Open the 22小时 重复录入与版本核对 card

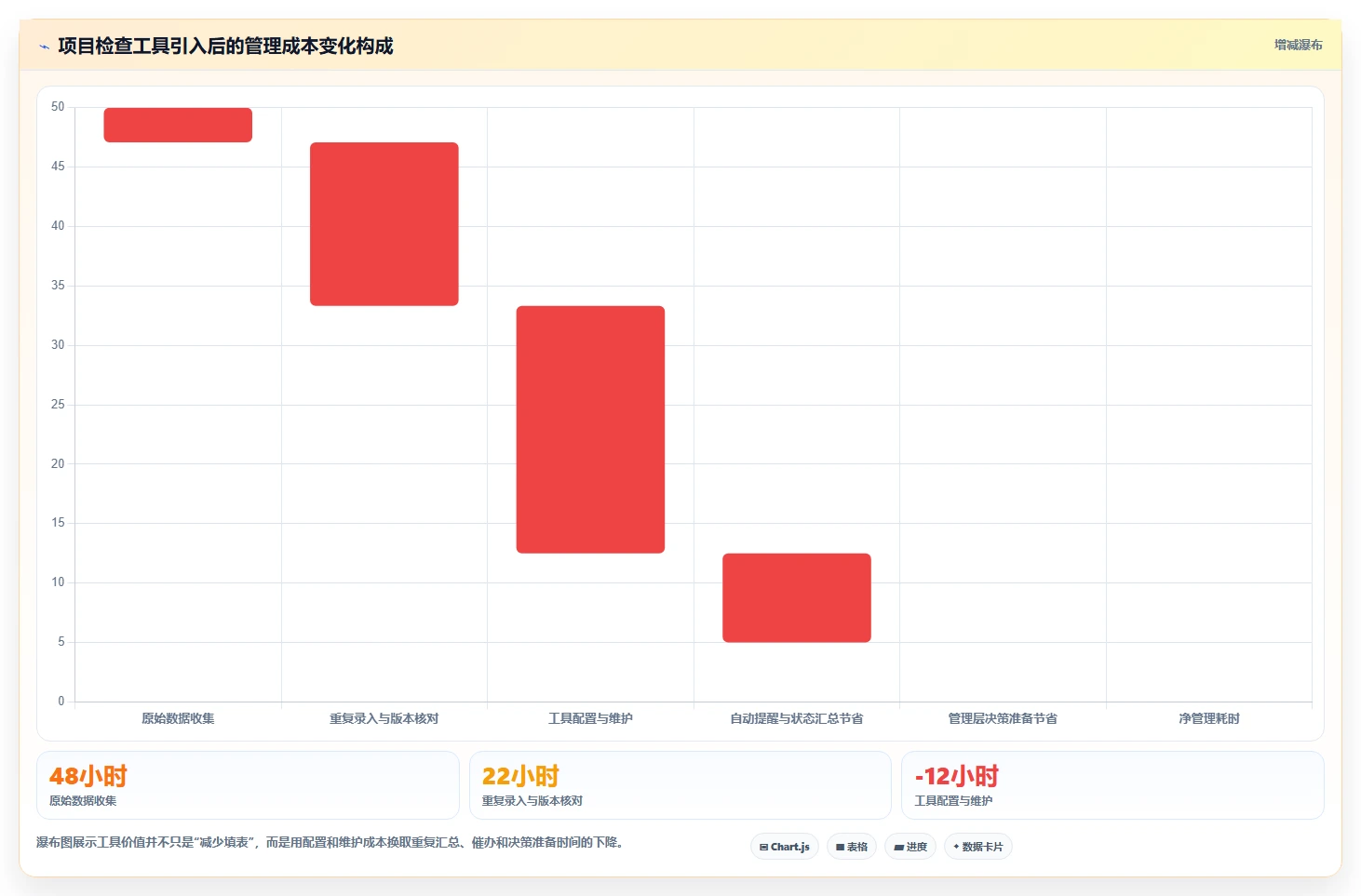pos(680,785)
